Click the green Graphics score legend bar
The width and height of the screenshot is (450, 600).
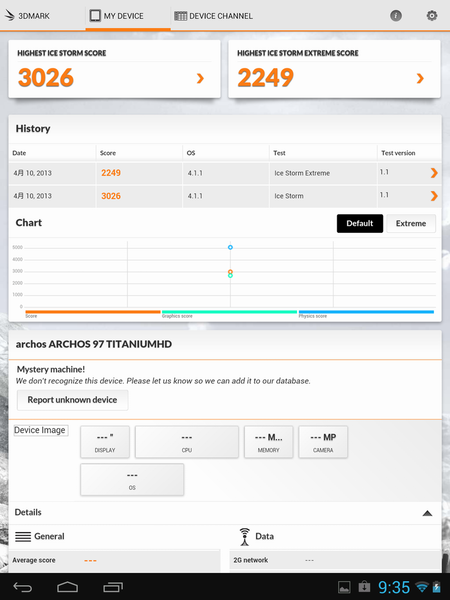[x=229, y=312]
